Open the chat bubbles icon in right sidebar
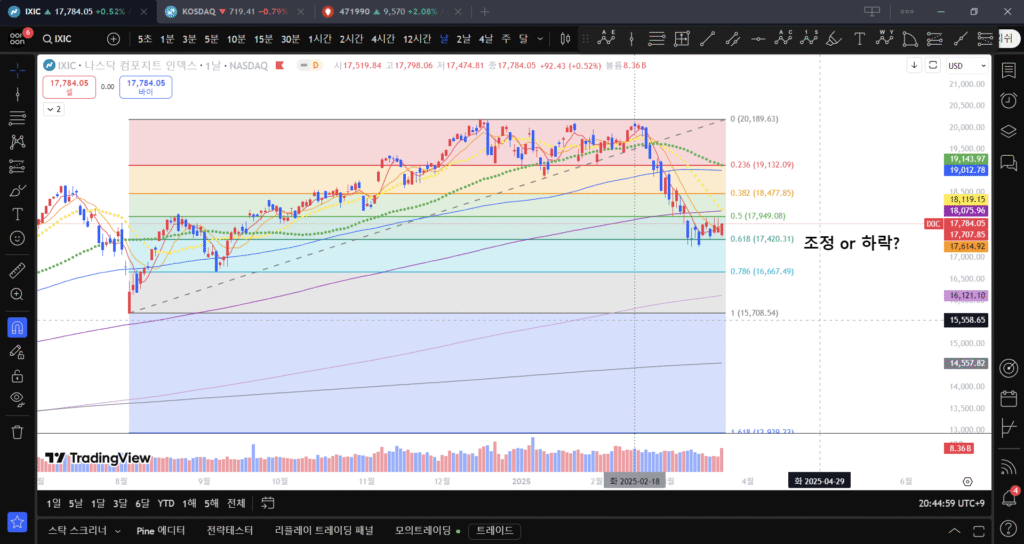 click(1008, 162)
